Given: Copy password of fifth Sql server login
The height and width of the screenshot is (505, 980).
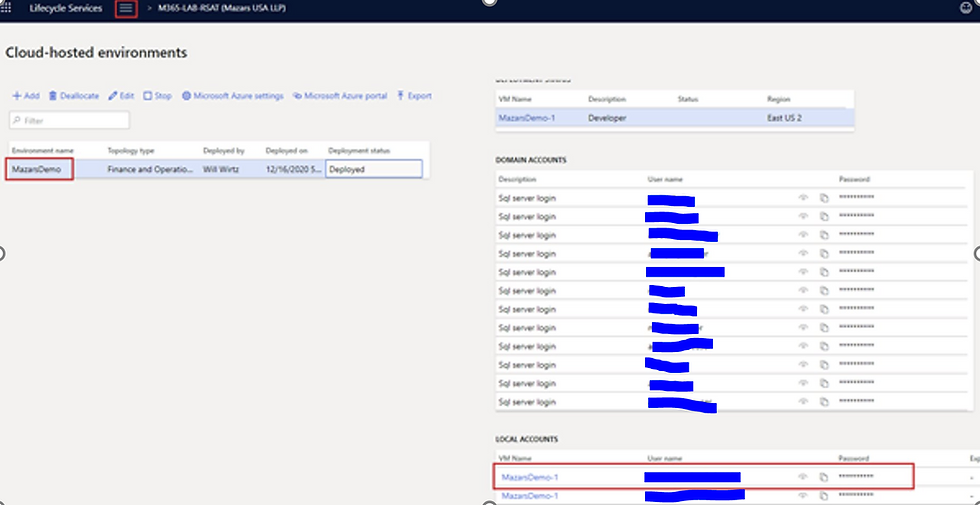Looking at the screenshot, I should click(x=824, y=272).
